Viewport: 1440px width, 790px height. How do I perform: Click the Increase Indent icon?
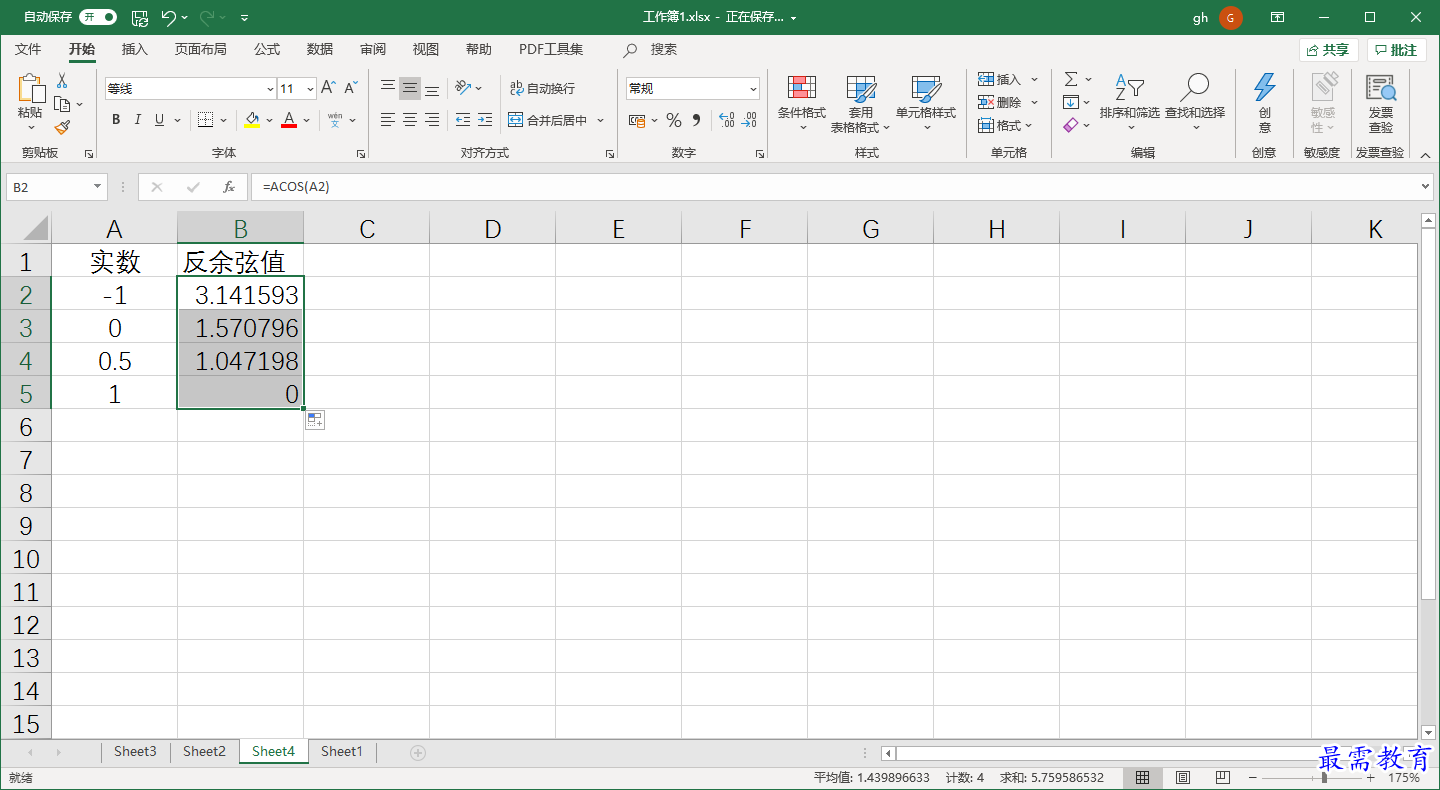click(485, 120)
